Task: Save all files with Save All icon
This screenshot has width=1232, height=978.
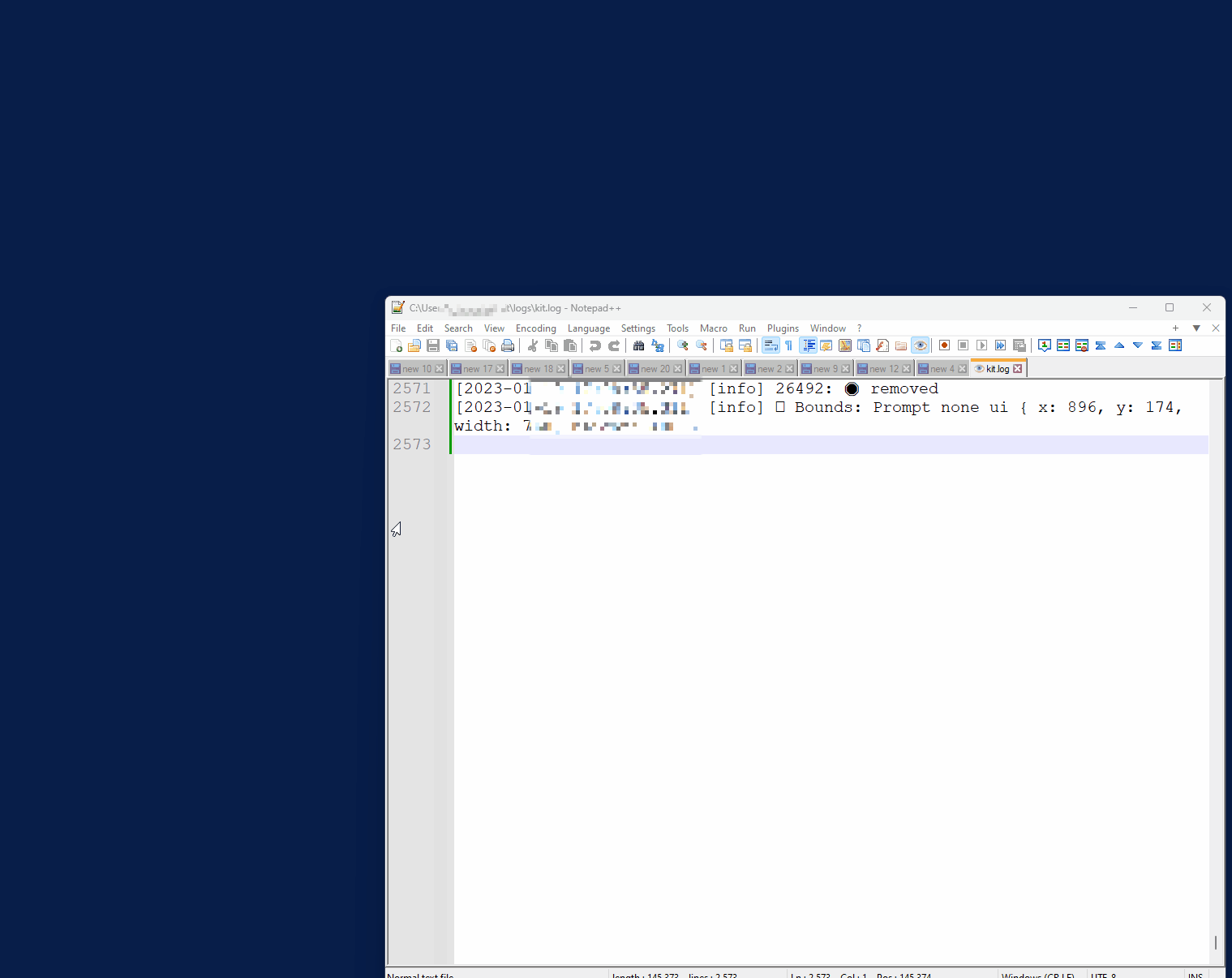Action: tap(452, 346)
